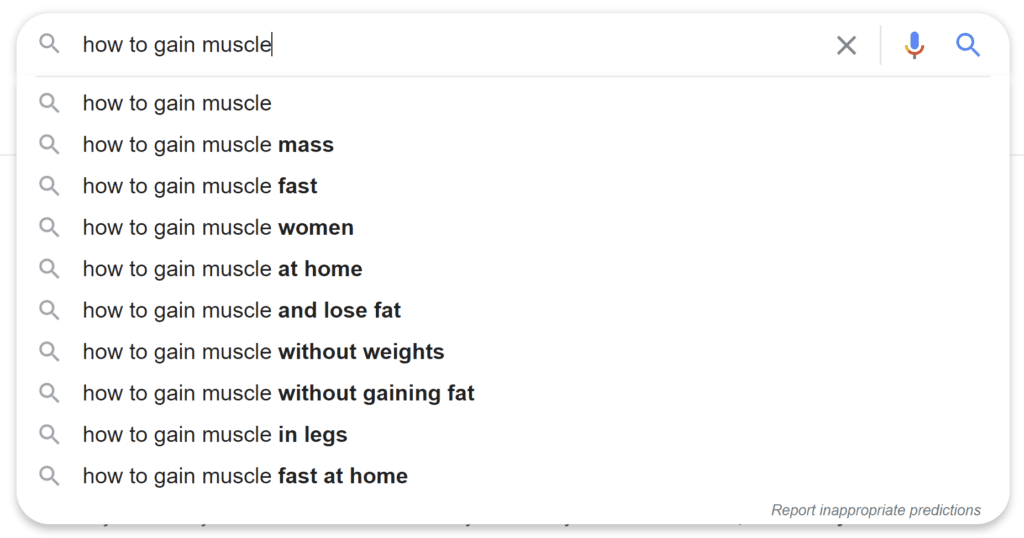1024x538 pixels.
Task: Select suggestion 'how to gain muscle'
Action: (513, 103)
